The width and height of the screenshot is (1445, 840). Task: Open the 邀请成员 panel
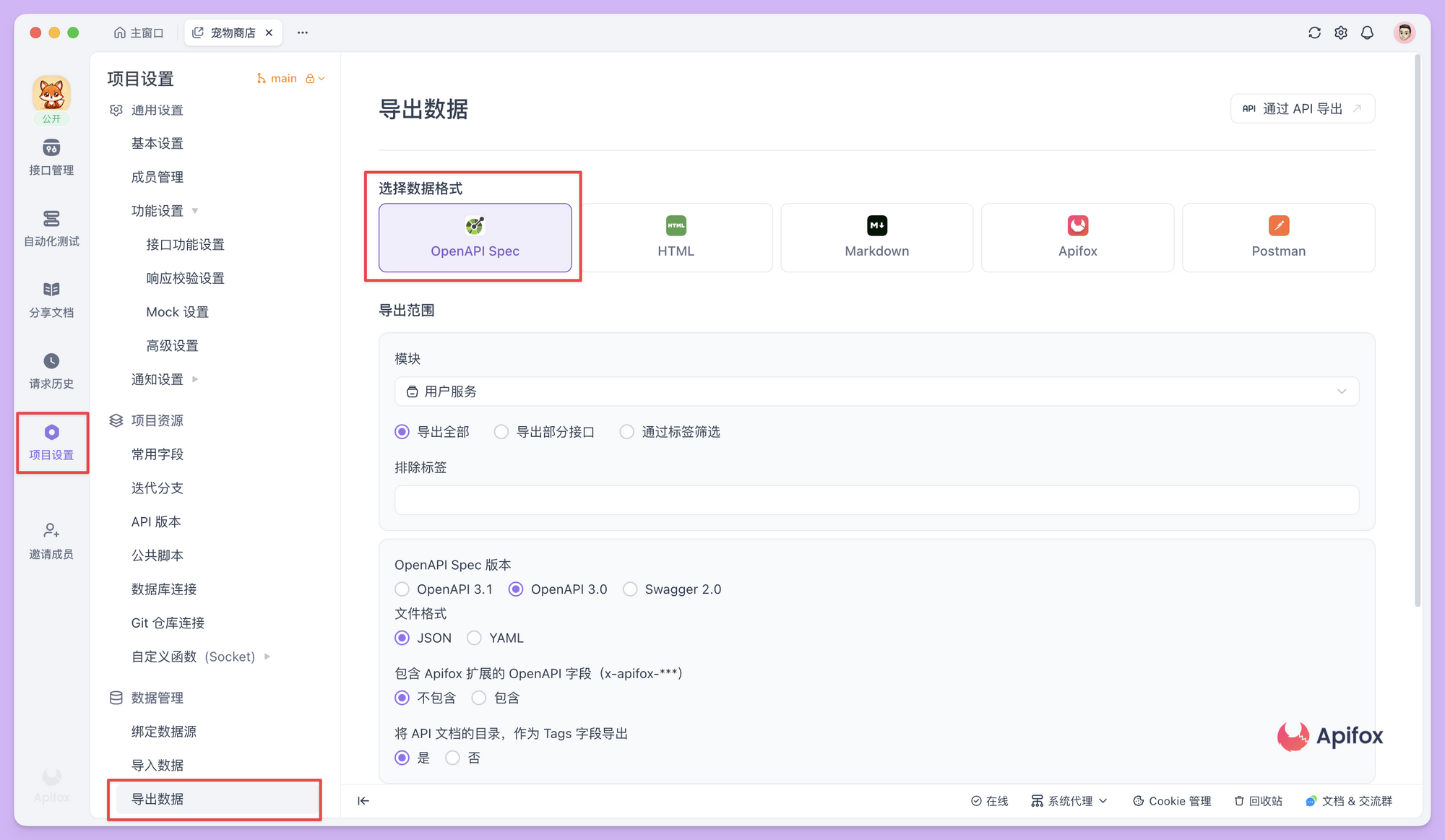pyautogui.click(x=51, y=540)
